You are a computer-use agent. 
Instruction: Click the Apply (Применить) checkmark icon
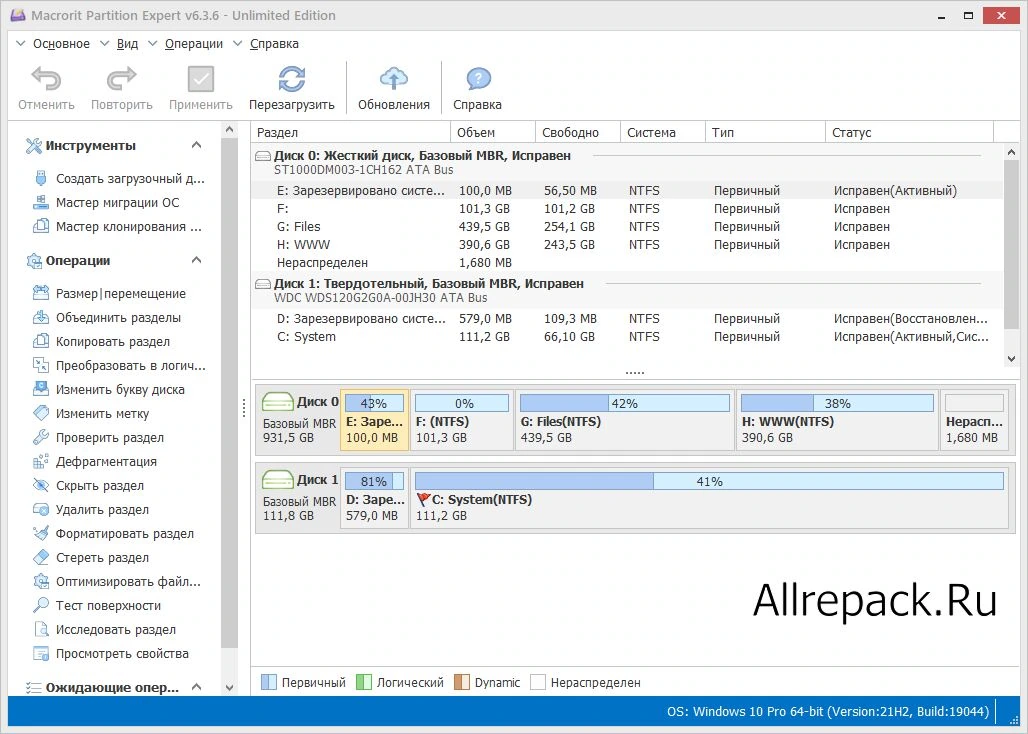[201, 79]
